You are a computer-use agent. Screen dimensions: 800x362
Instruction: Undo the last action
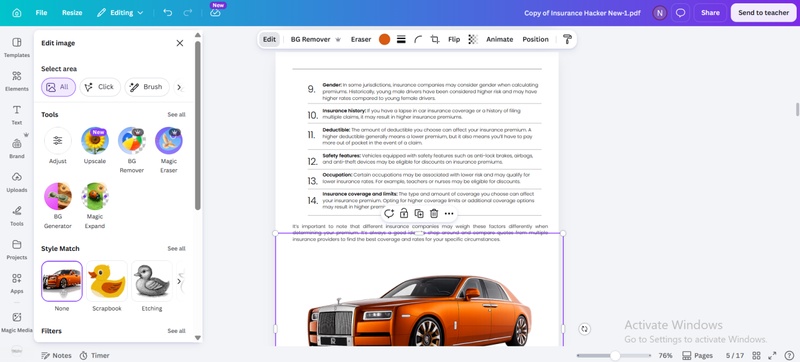tap(167, 13)
